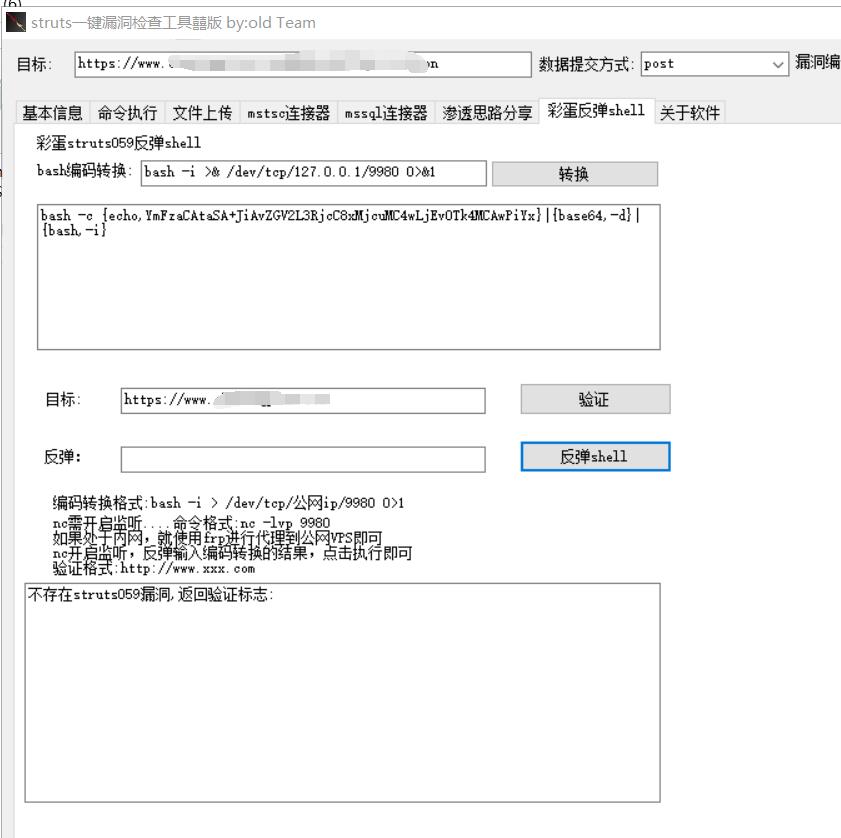This screenshot has height=838, width=841.
Task: Click the lower 目标 URL input field
Action: [x=303, y=400]
